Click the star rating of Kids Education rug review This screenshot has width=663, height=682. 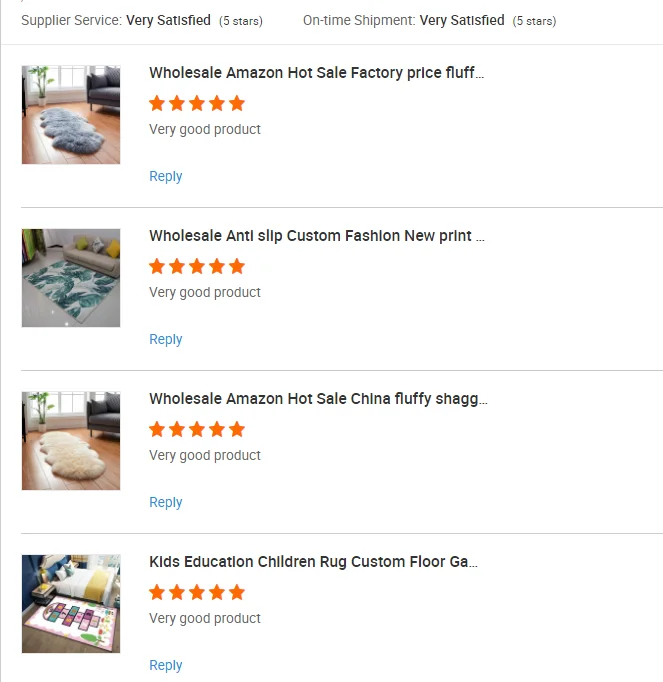(197, 592)
